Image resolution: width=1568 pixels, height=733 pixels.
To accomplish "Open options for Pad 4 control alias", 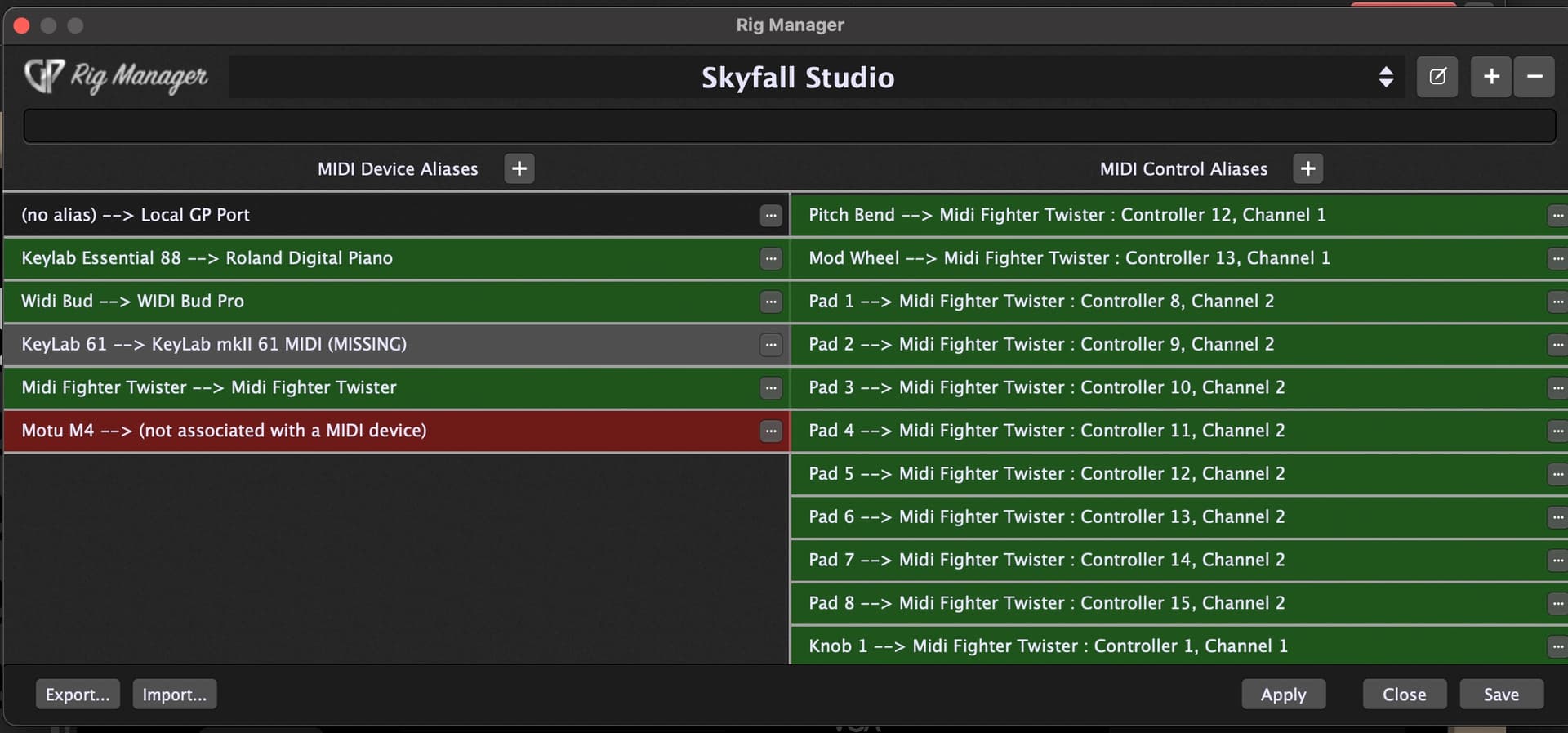I will 1557,431.
